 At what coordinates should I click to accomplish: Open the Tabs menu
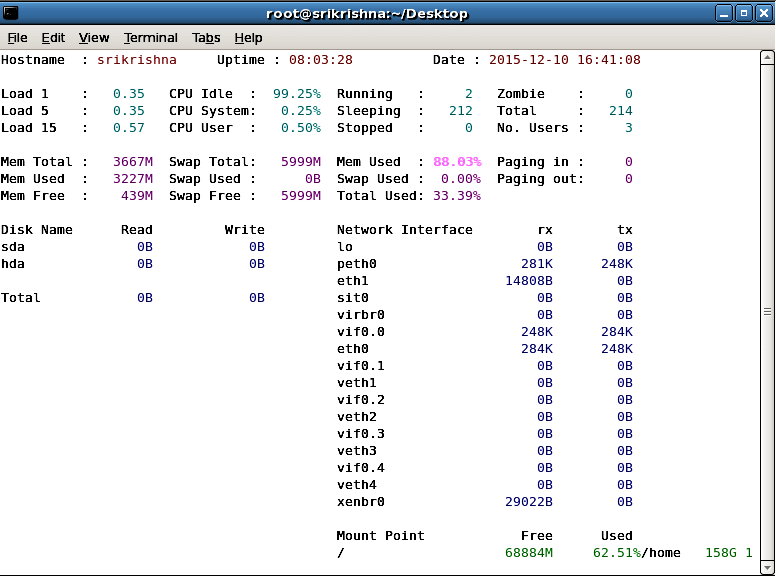206,38
